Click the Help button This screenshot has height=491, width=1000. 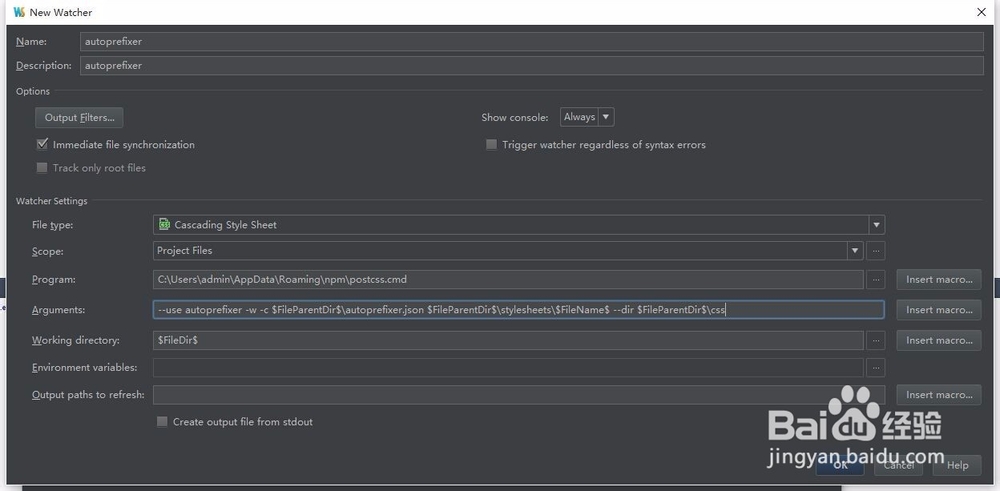click(957, 465)
